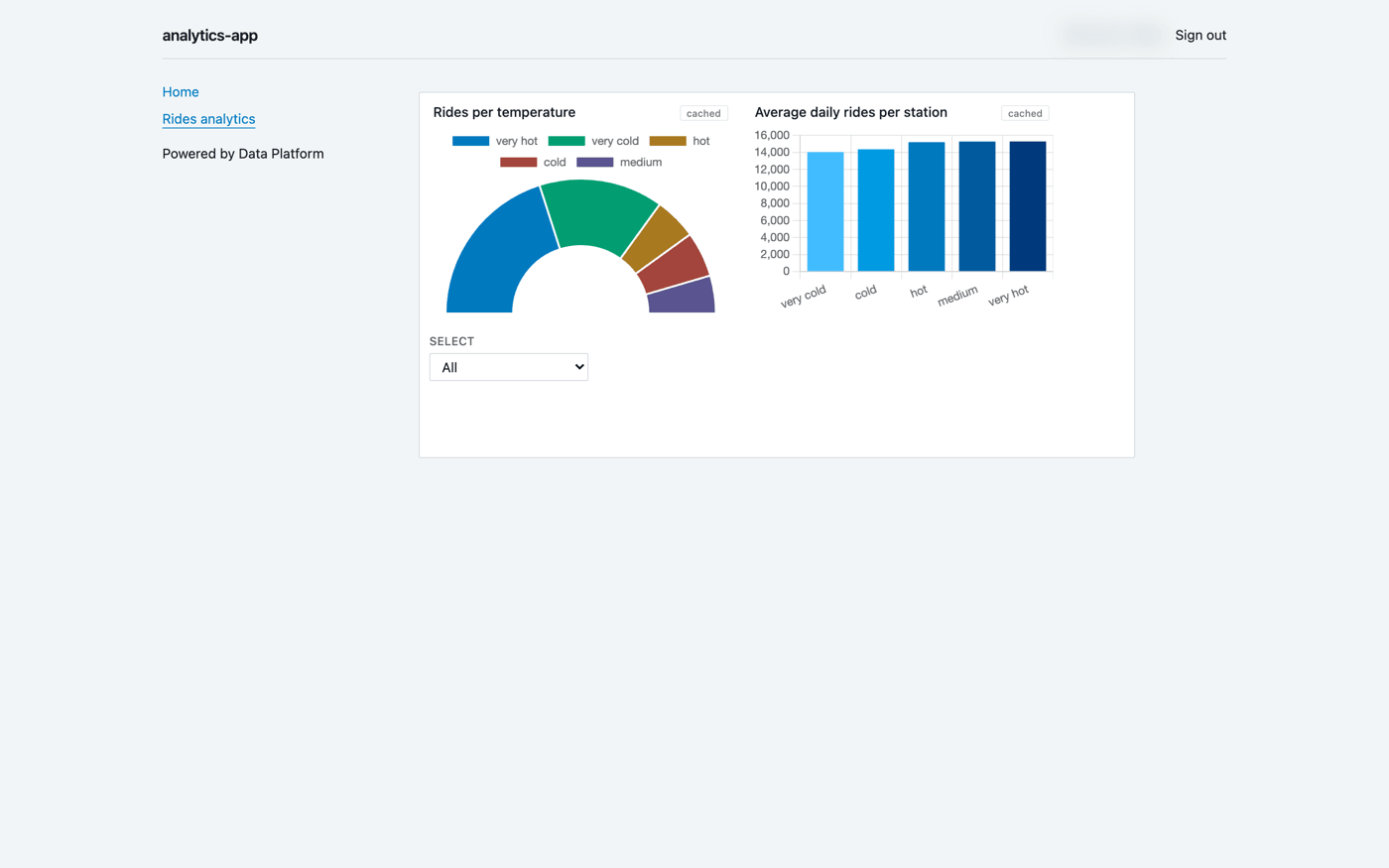The image size is (1389, 868).
Task: Open the SELECT dropdown showing All
Action: [509, 367]
